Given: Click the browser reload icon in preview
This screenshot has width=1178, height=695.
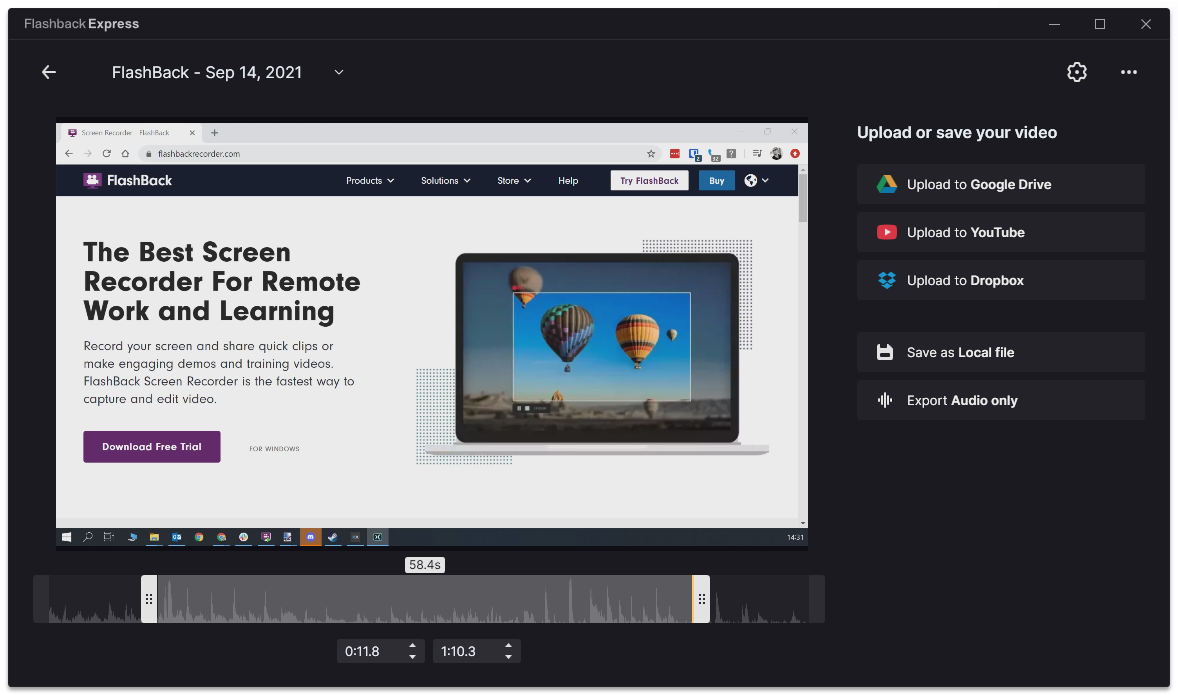Looking at the screenshot, I should point(107,153).
